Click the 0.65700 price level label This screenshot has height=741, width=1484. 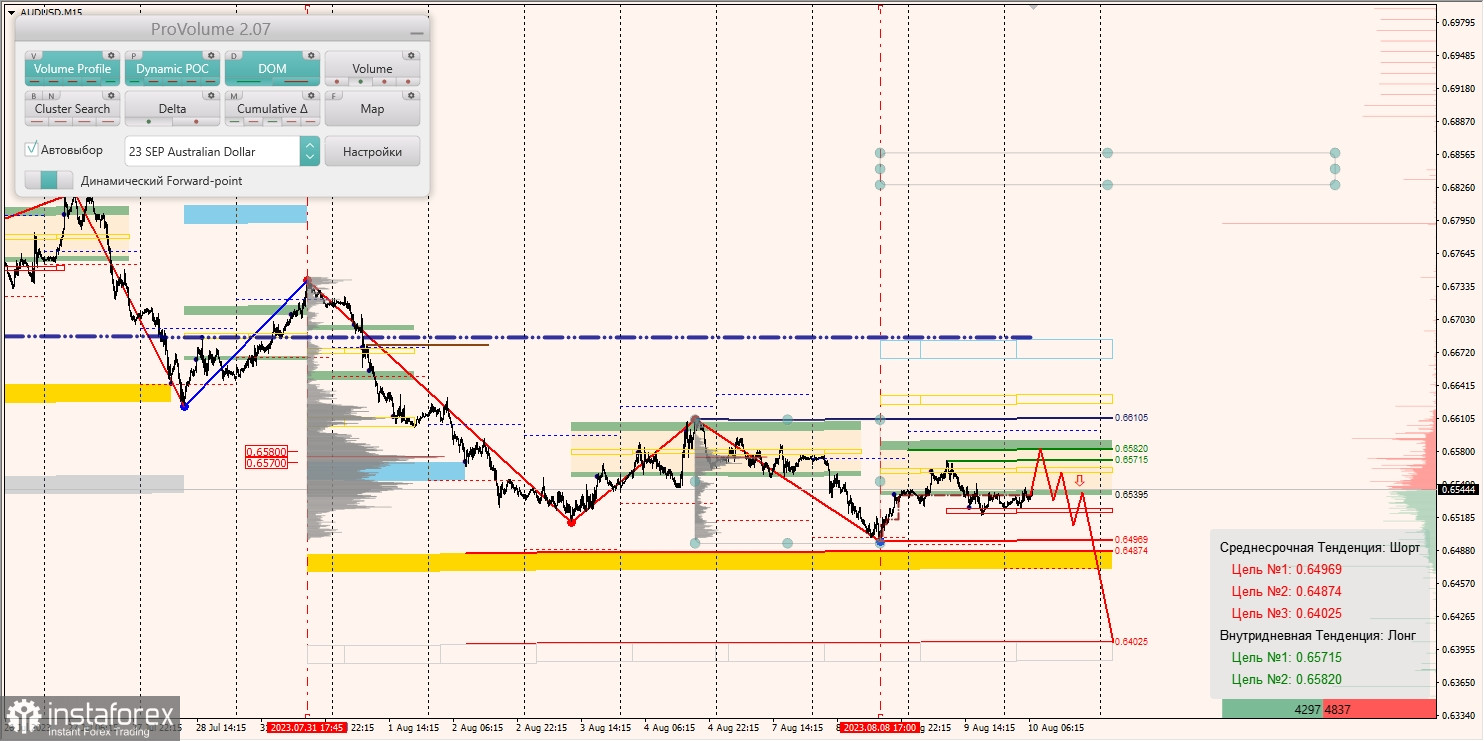(267, 463)
